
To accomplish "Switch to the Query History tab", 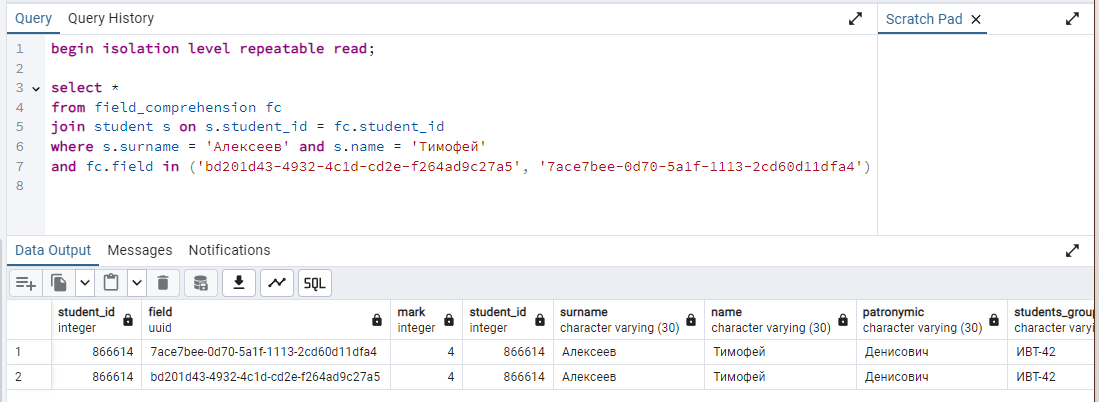I will coord(111,18).
